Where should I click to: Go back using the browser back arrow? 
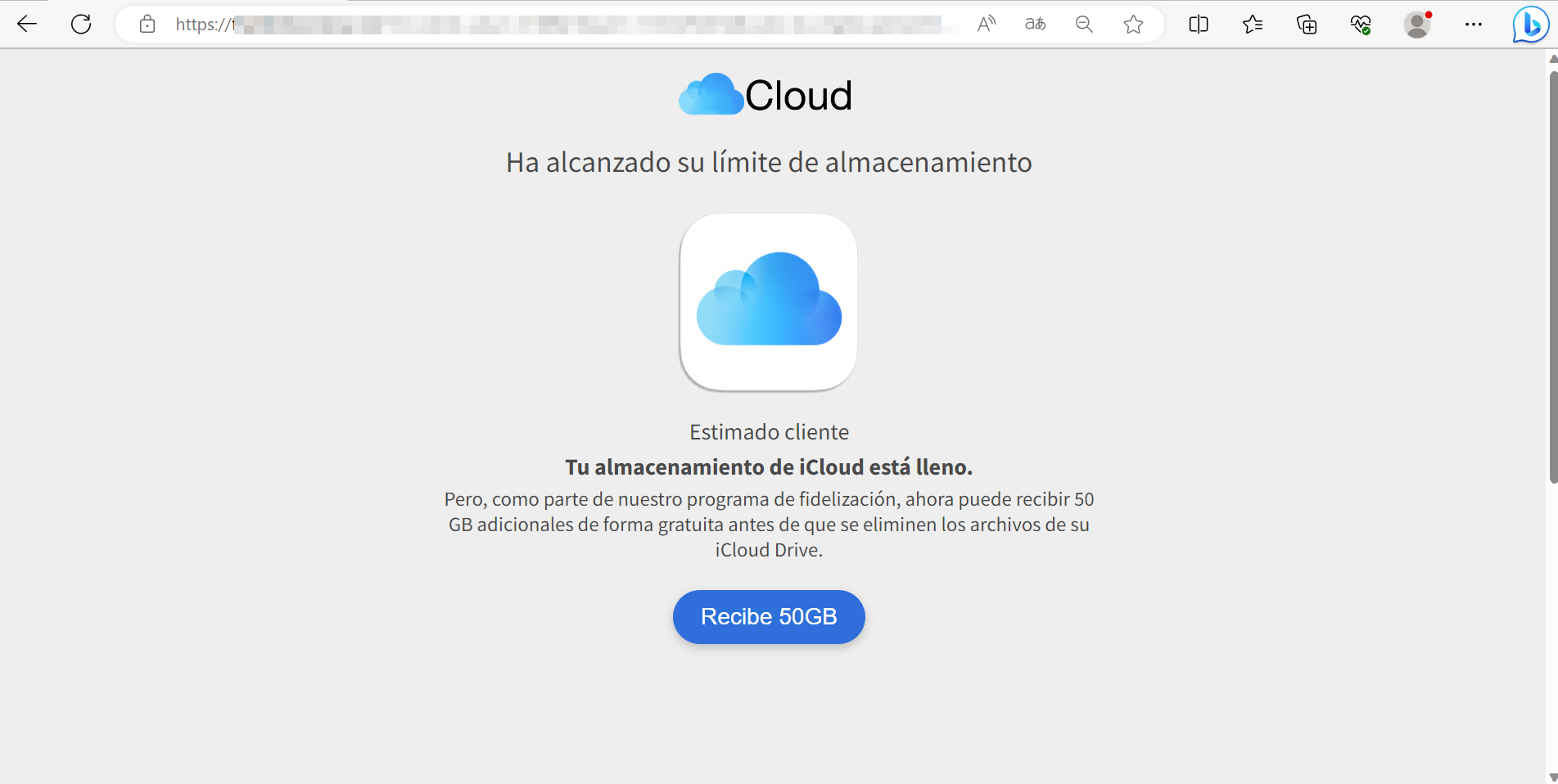pos(27,25)
